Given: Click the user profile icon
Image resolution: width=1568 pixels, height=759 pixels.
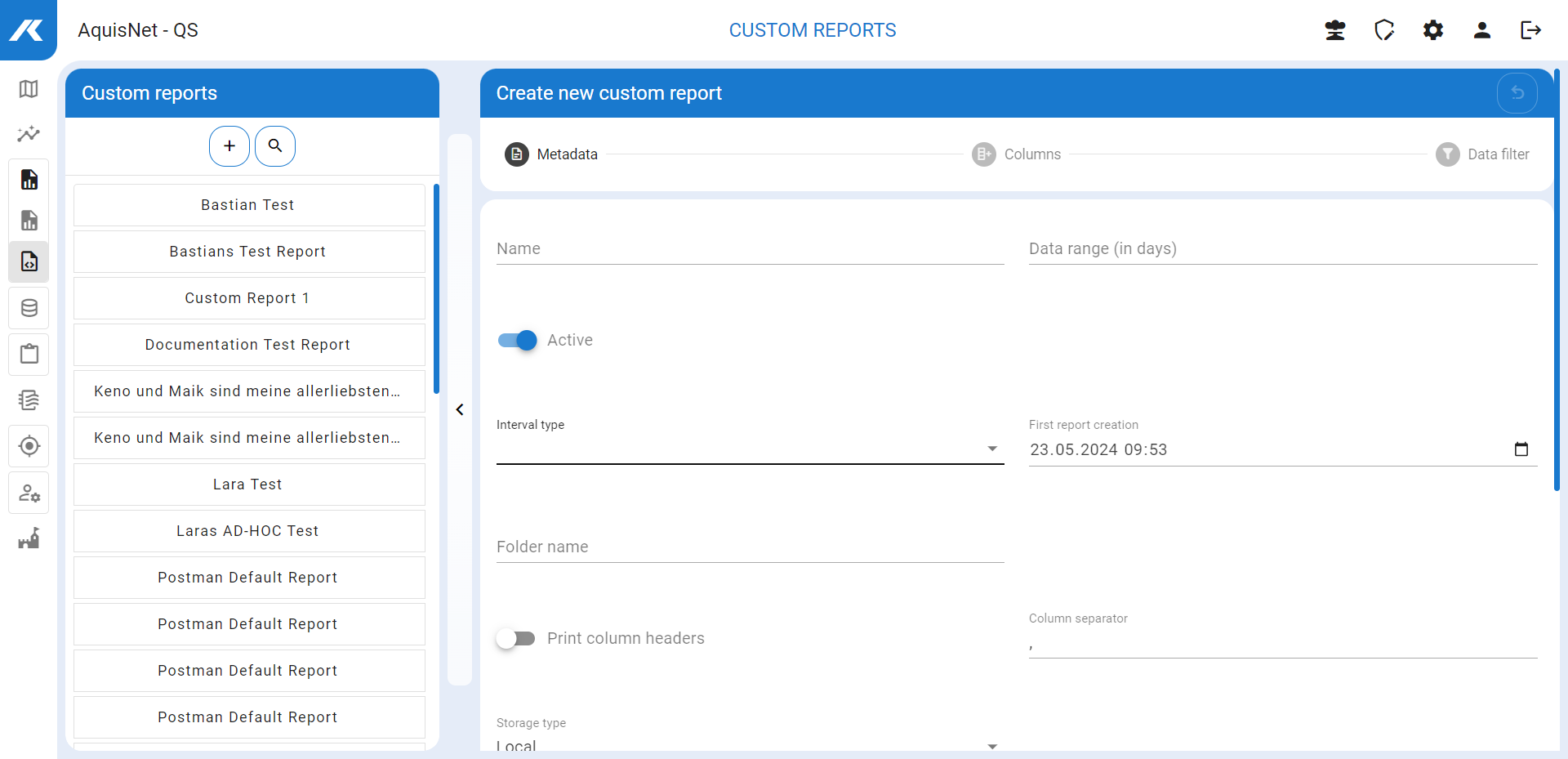Looking at the screenshot, I should coord(1482,30).
